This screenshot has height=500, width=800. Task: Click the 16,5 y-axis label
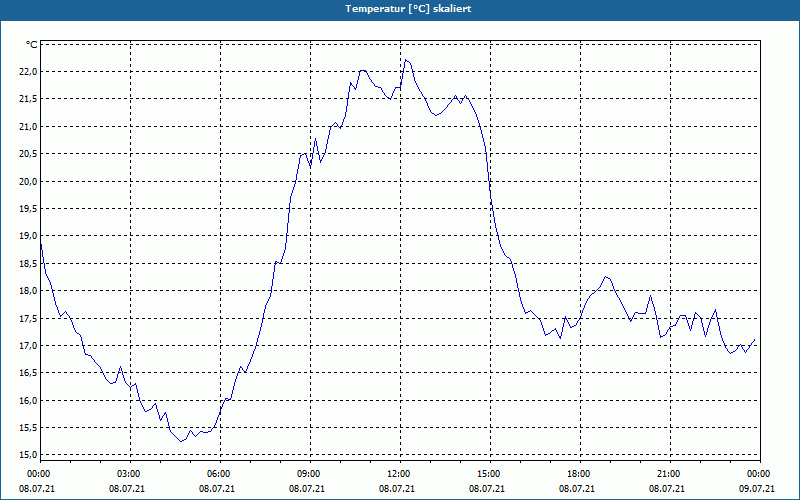click(29, 373)
